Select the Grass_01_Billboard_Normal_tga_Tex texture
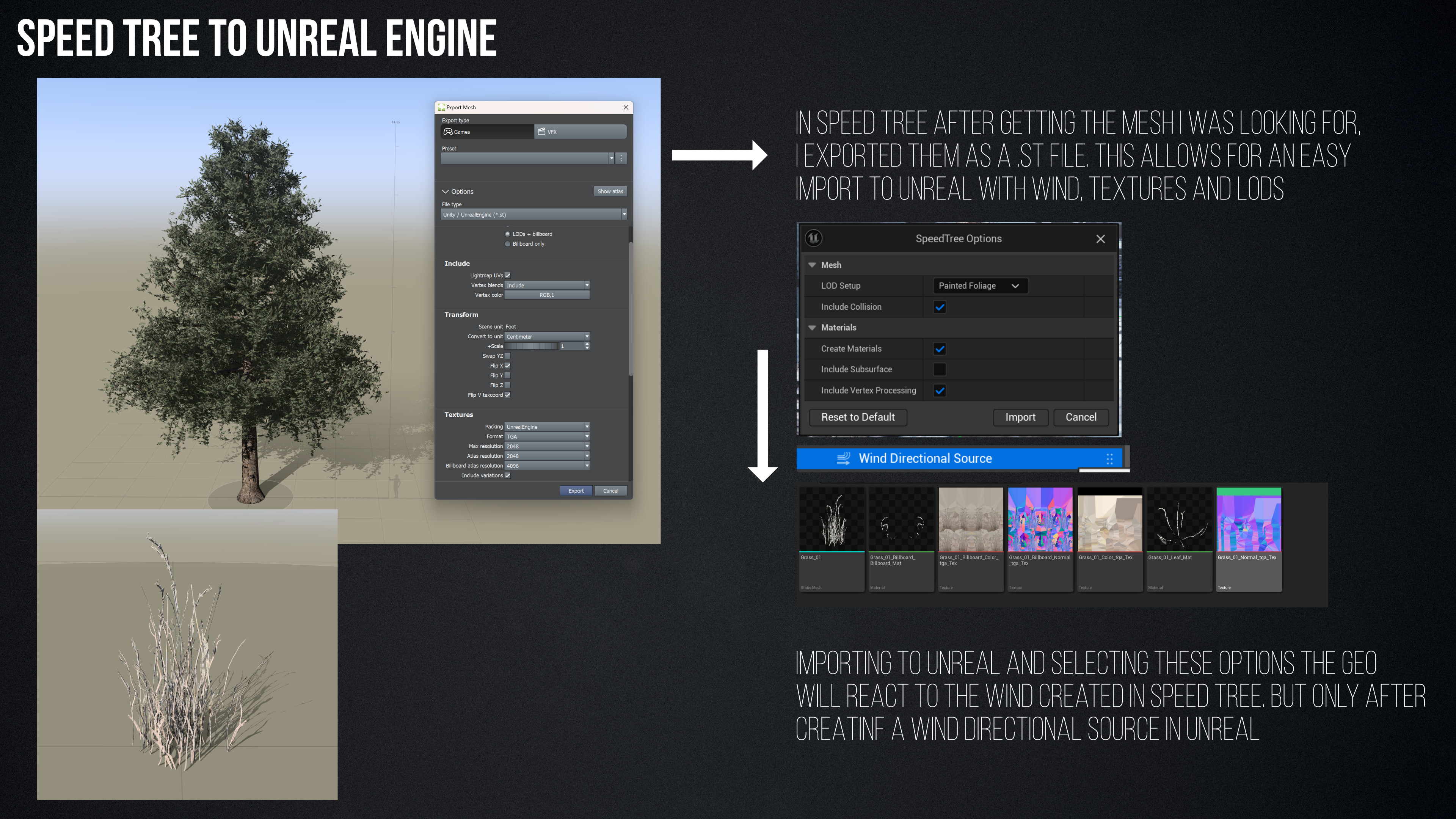This screenshot has height=819, width=1456. tap(1040, 539)
